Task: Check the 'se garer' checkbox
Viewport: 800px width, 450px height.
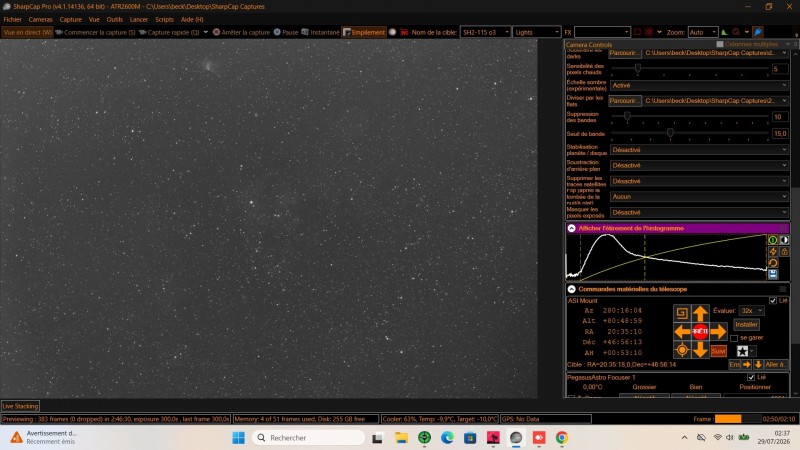Action: pyautogui.click(x=734, y=338)
